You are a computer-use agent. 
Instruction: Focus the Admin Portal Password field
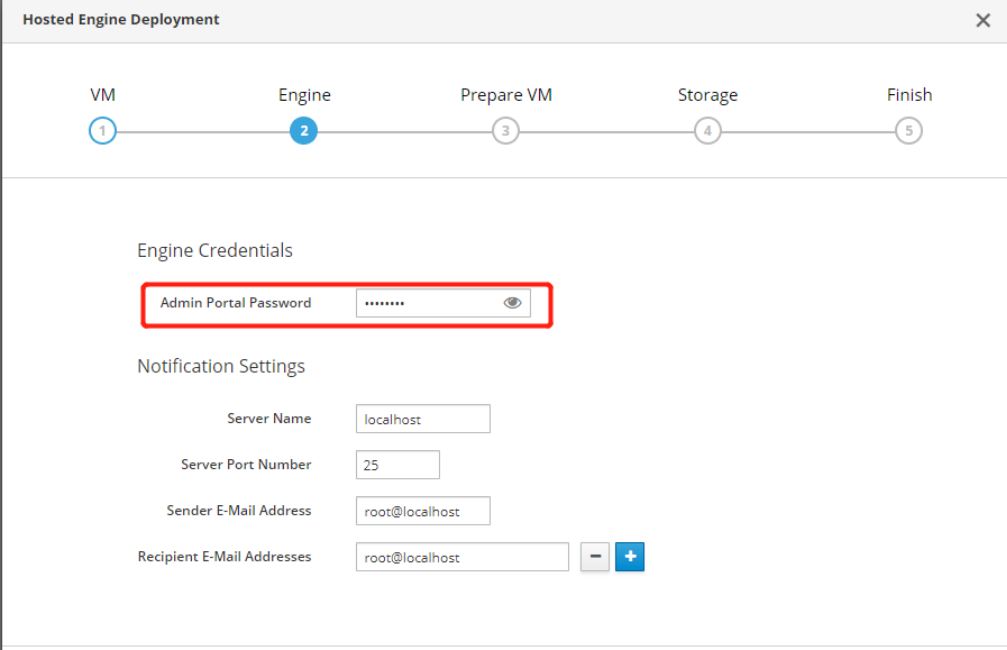425,303
